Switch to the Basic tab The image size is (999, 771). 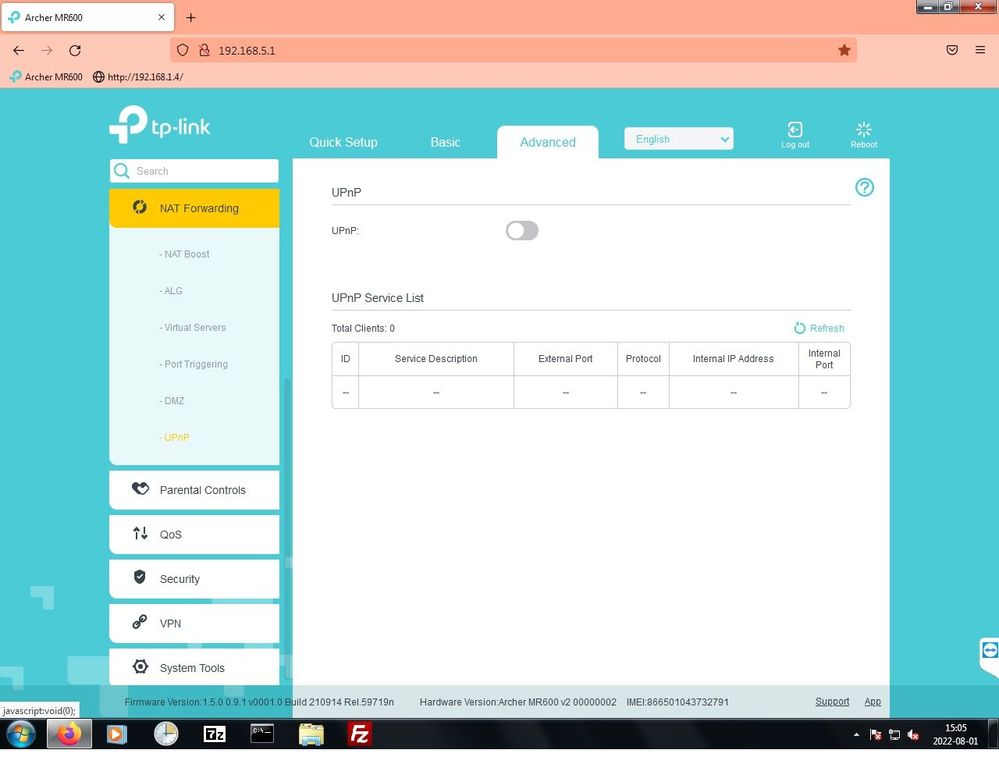(x=445, y=142)
